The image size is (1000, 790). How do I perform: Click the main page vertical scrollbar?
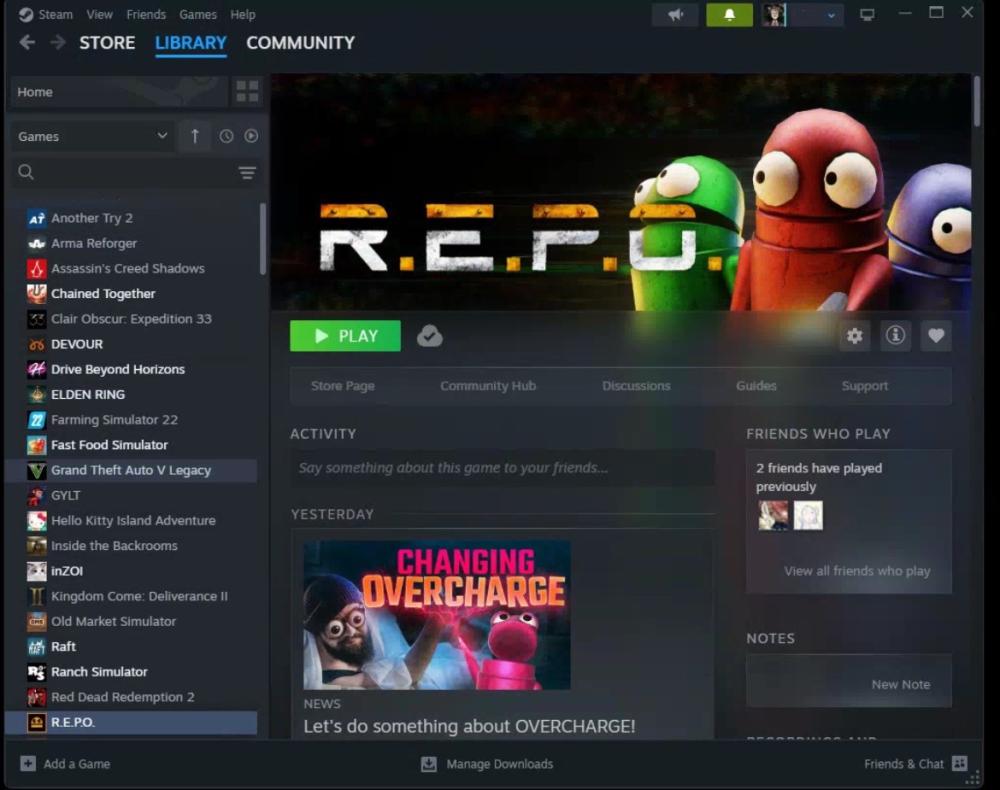[976, 101]
